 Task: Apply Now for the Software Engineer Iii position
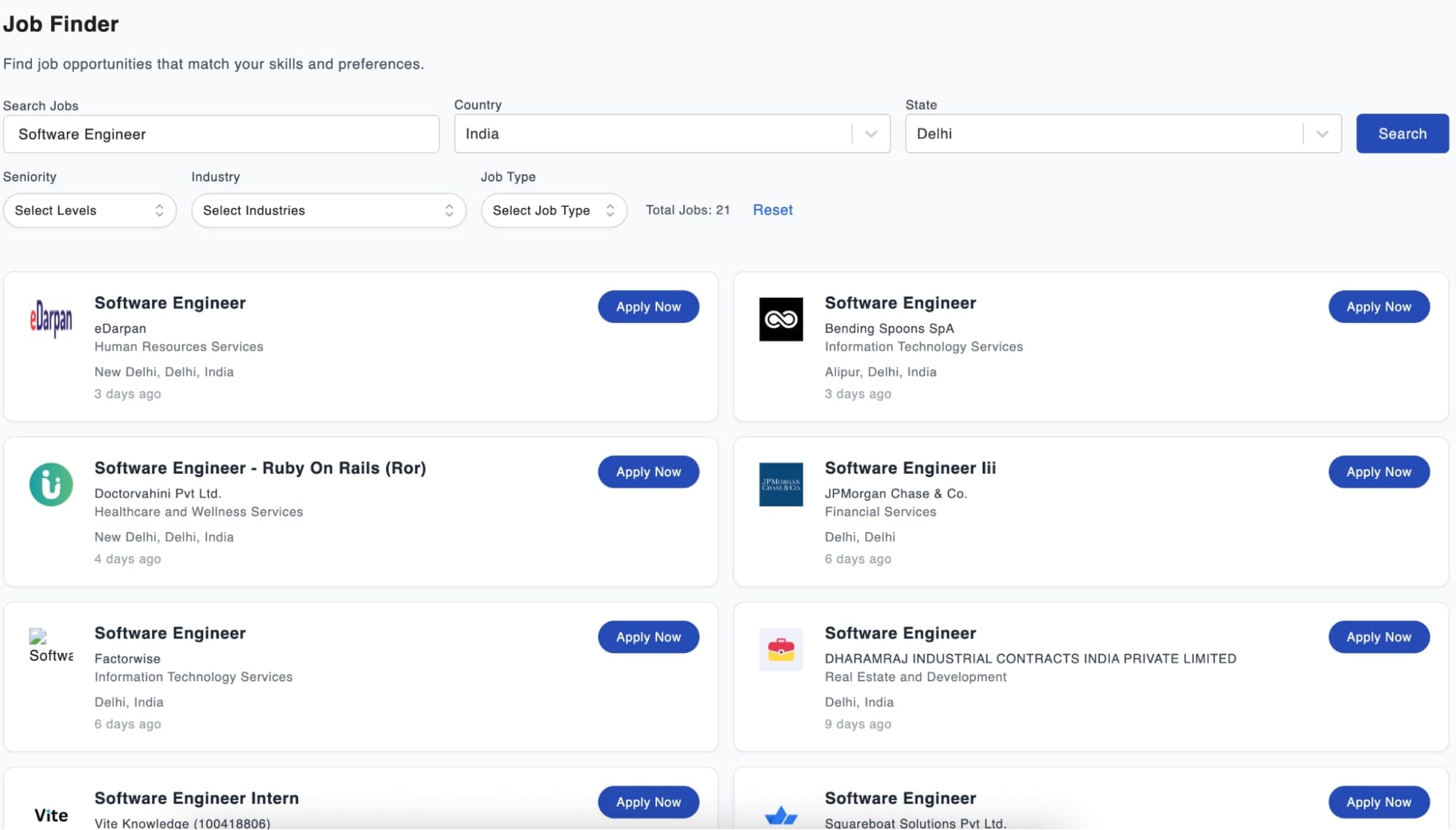[1378, 471]
